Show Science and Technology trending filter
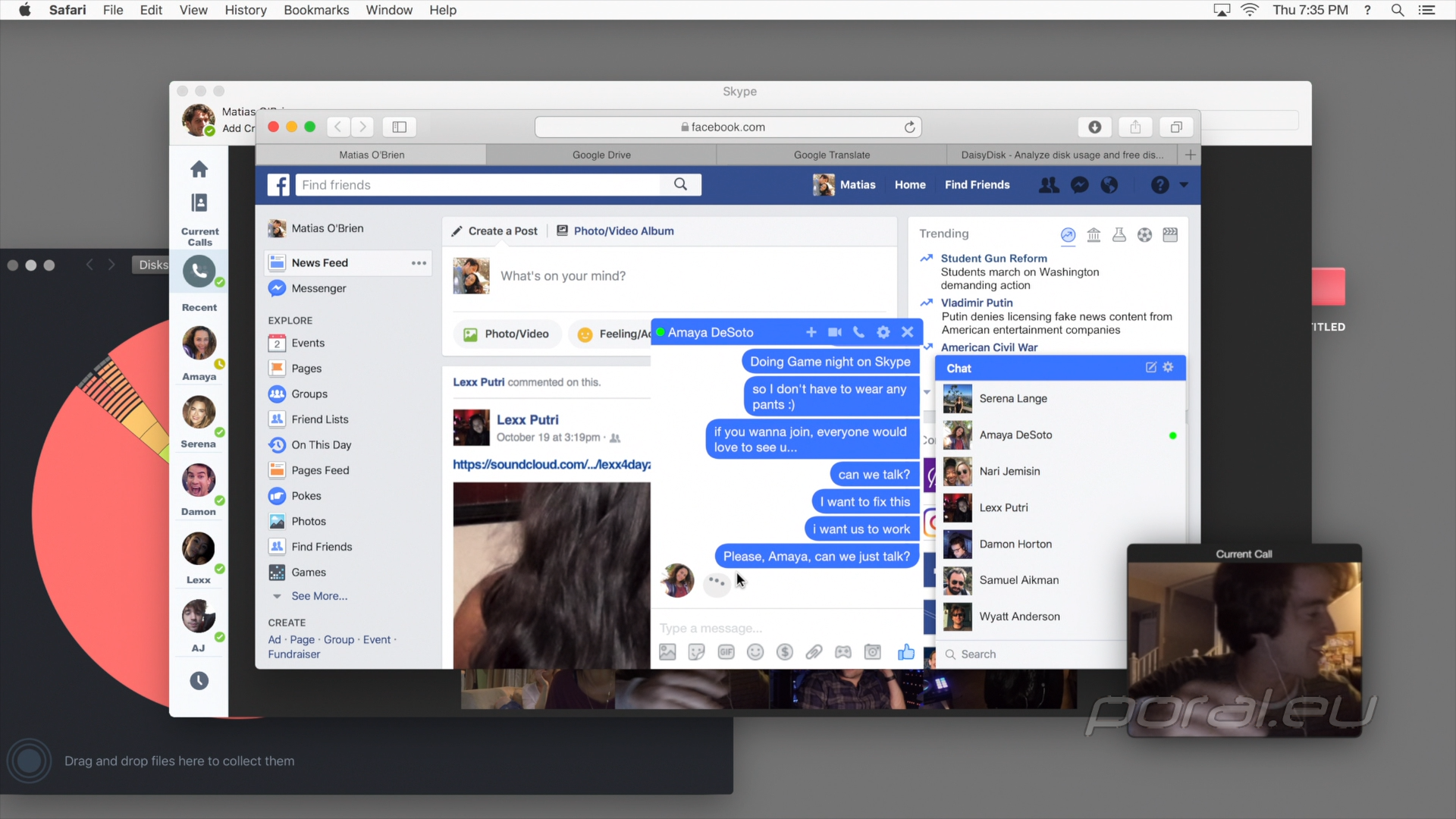1456x819 pixels. click(x=1119, y=235)
